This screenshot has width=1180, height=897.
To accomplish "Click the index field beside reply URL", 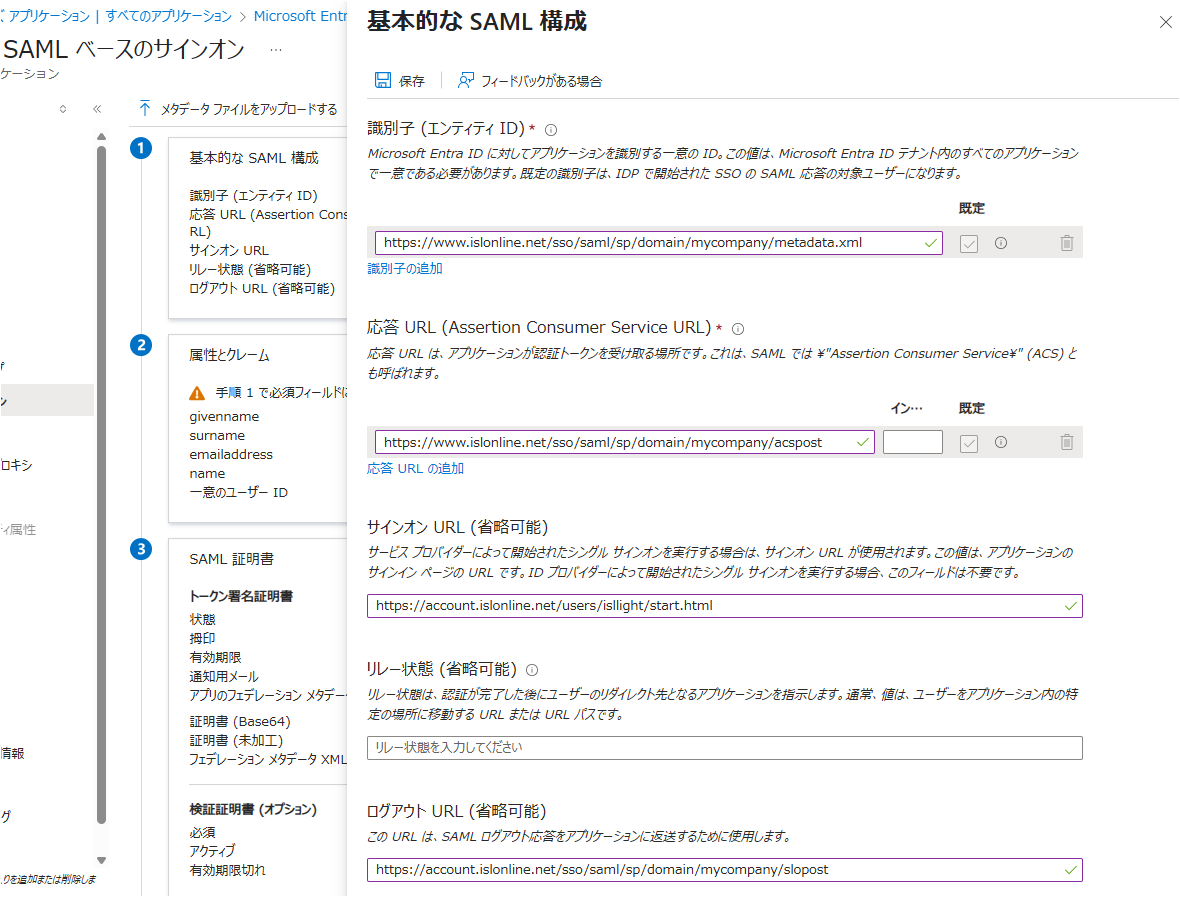I will 913,442.
